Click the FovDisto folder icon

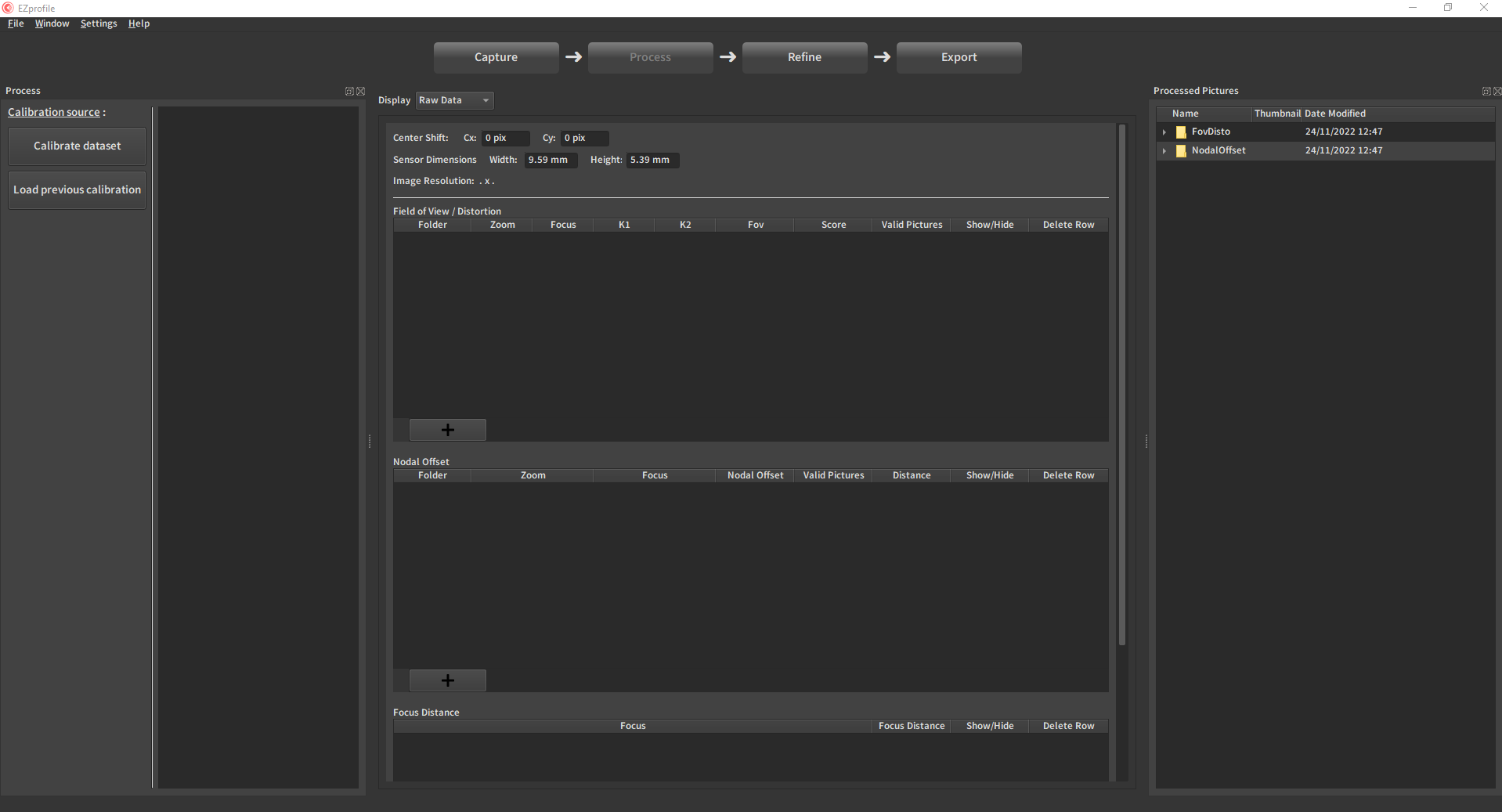click(x=1181, y=132)
